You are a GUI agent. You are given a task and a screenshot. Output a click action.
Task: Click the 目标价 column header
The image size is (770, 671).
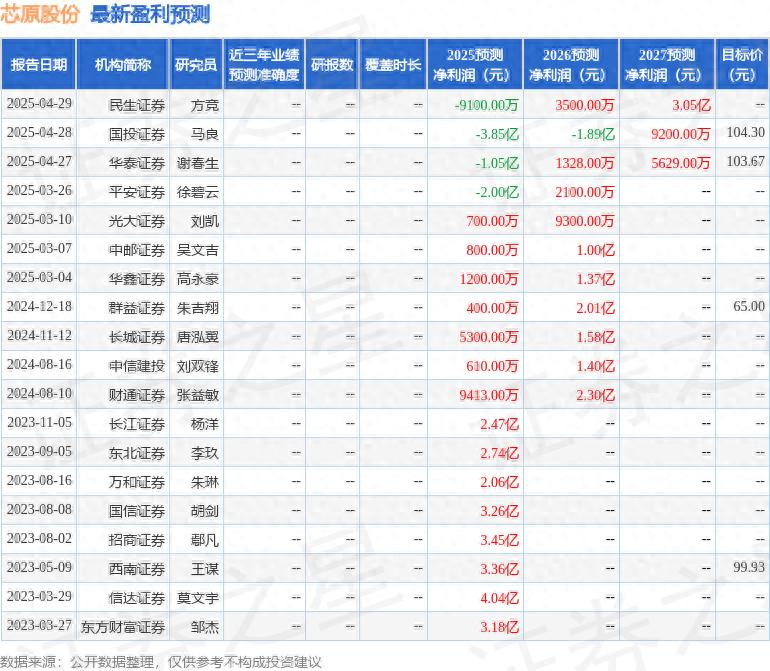coord(742,65)
